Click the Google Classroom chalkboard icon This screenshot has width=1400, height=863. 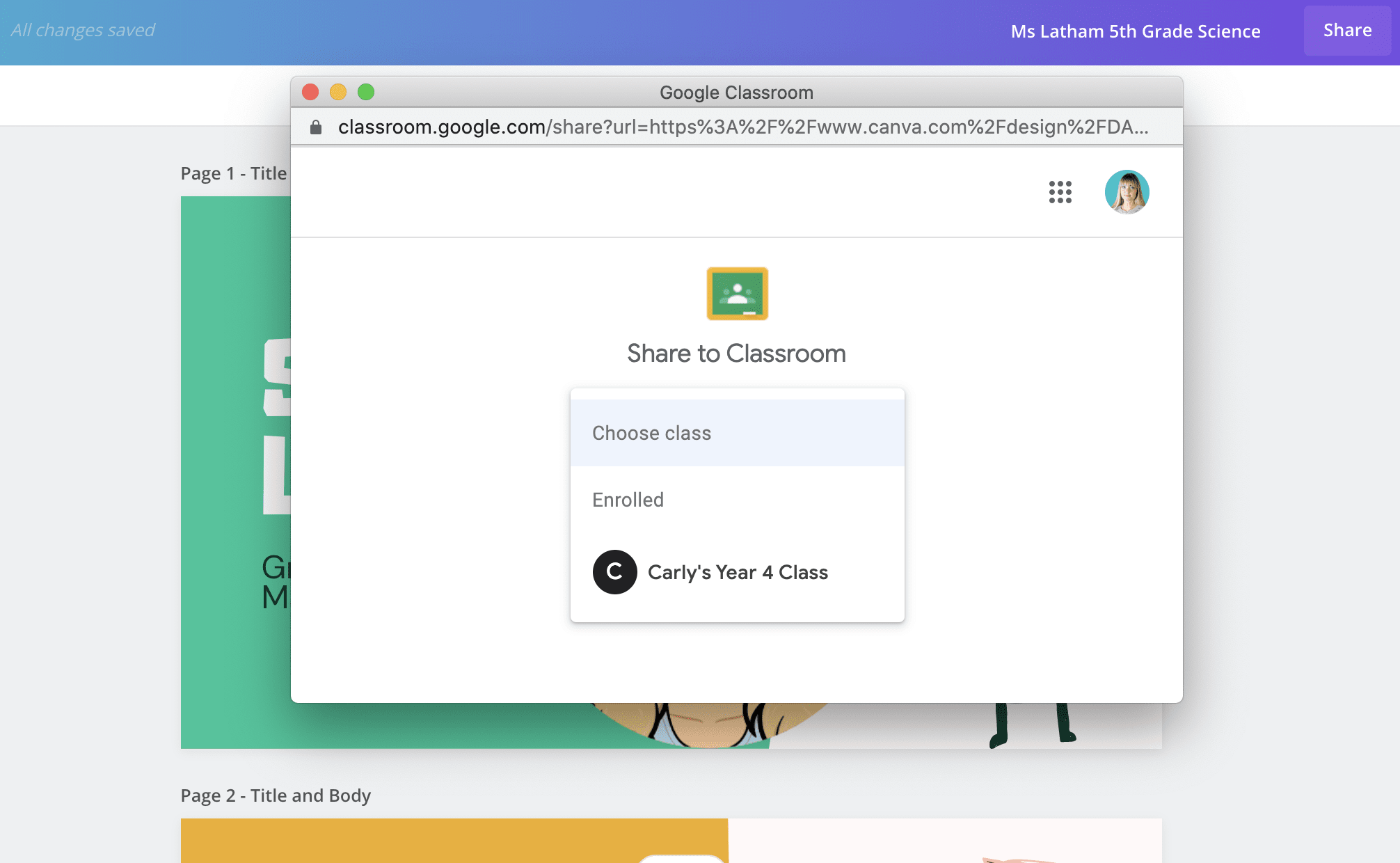pyautogui.click(x=738, y=294)
